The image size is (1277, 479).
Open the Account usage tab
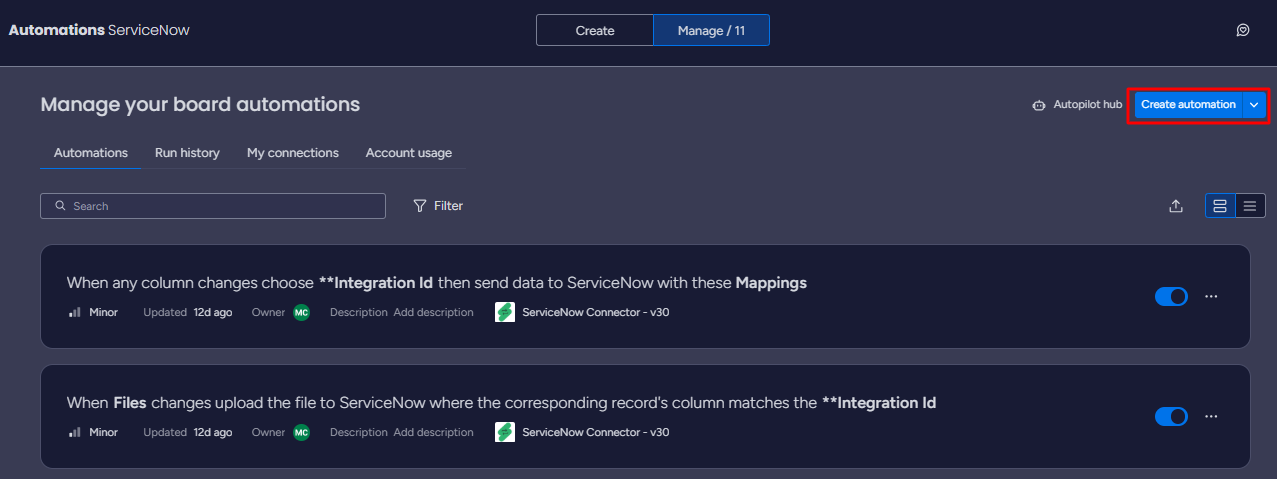409,153
